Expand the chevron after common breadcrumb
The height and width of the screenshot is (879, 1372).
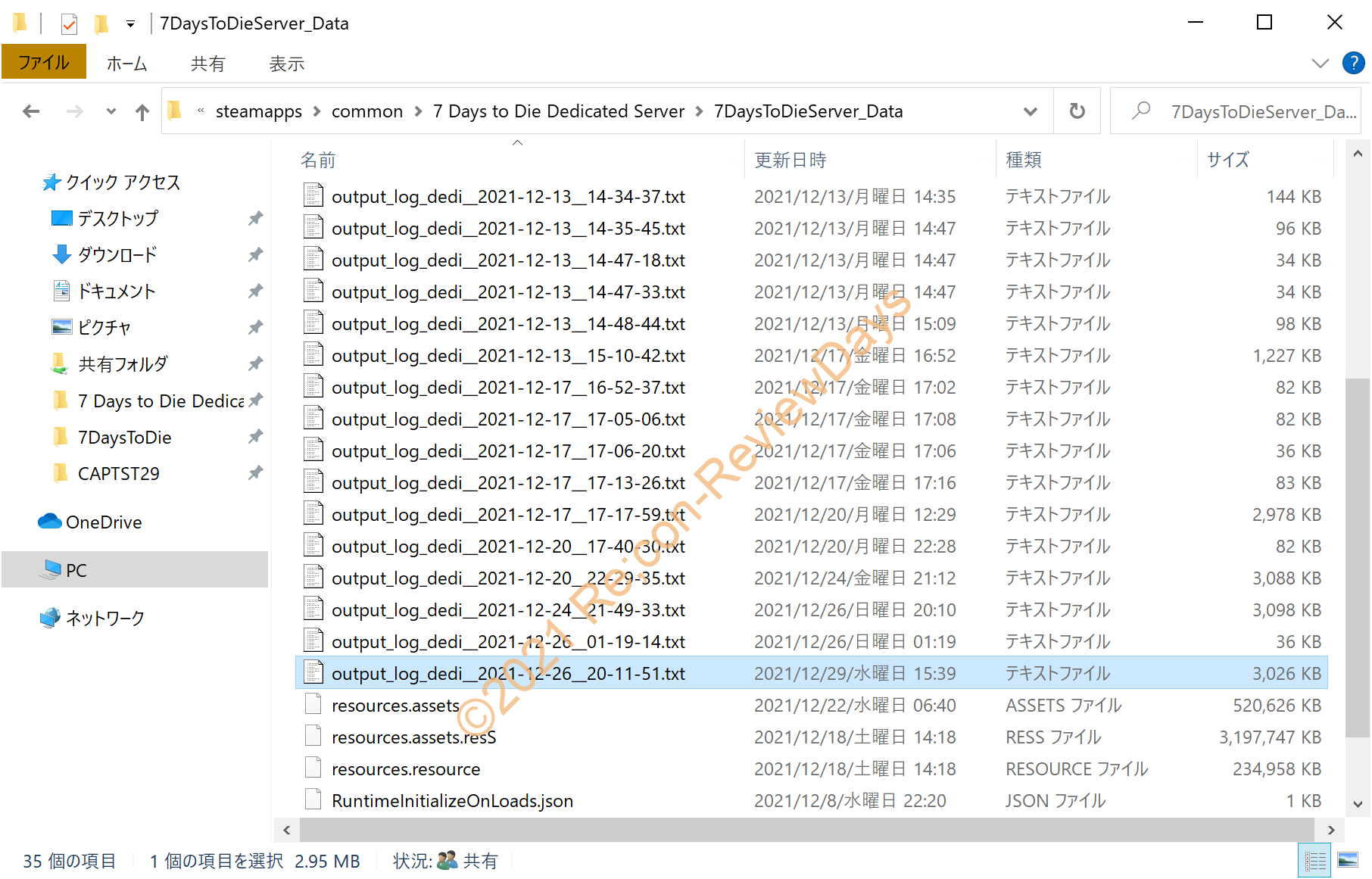(418, 111)
